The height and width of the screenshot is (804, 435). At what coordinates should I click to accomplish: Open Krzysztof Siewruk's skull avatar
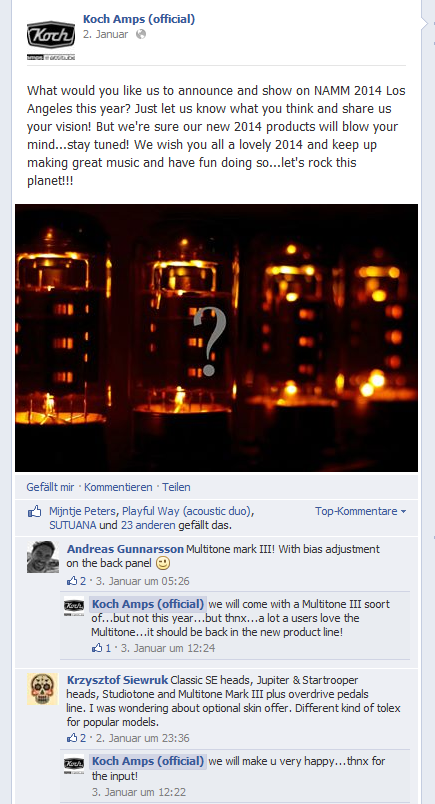pyautogui.click(x=43, y=688)
